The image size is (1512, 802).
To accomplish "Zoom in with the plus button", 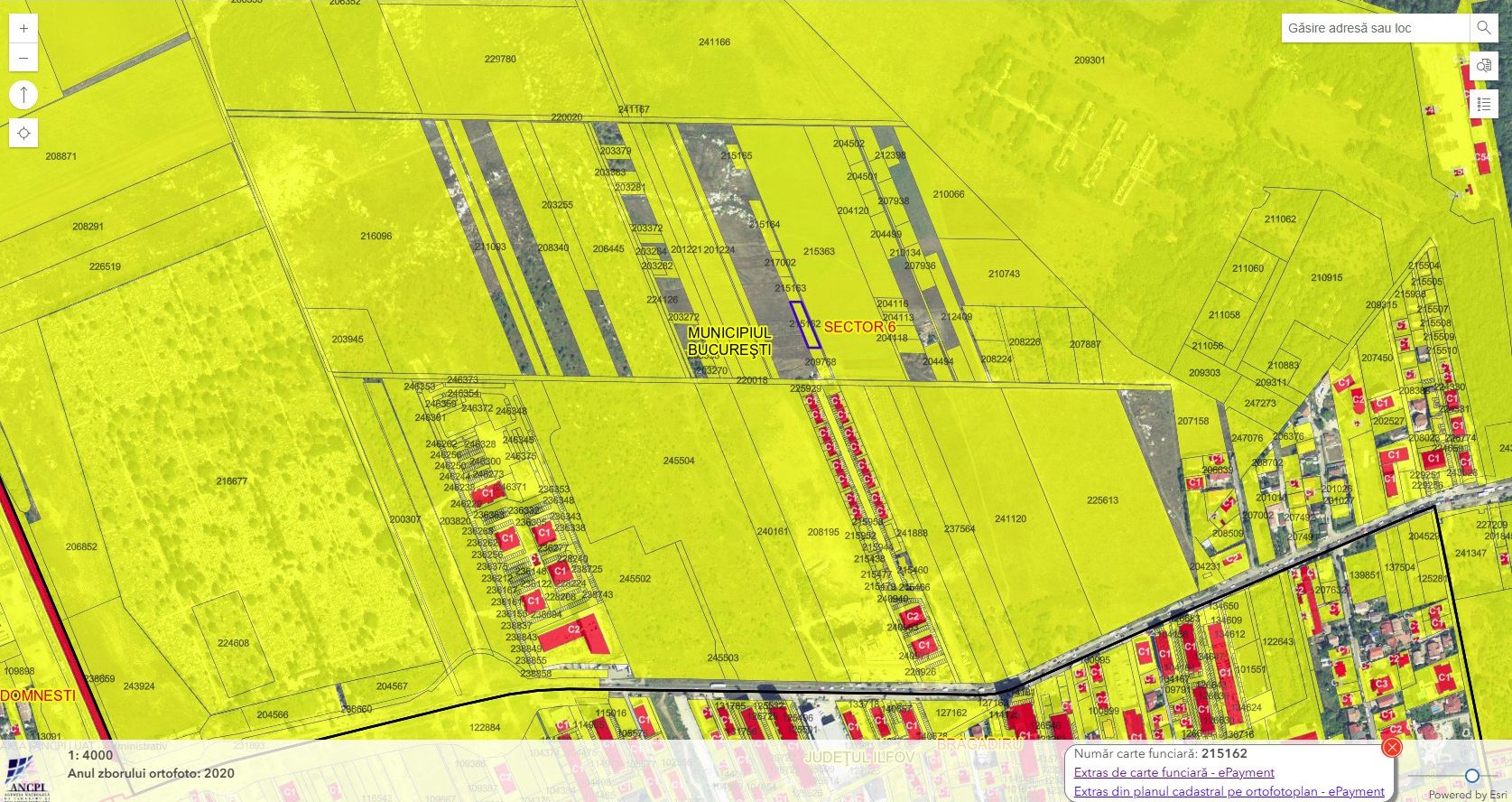I will coord(23,28).
